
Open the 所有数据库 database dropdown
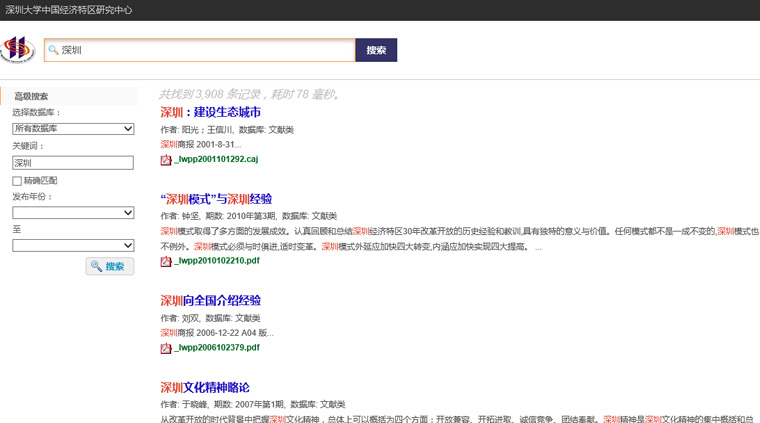tap(73, 129)
